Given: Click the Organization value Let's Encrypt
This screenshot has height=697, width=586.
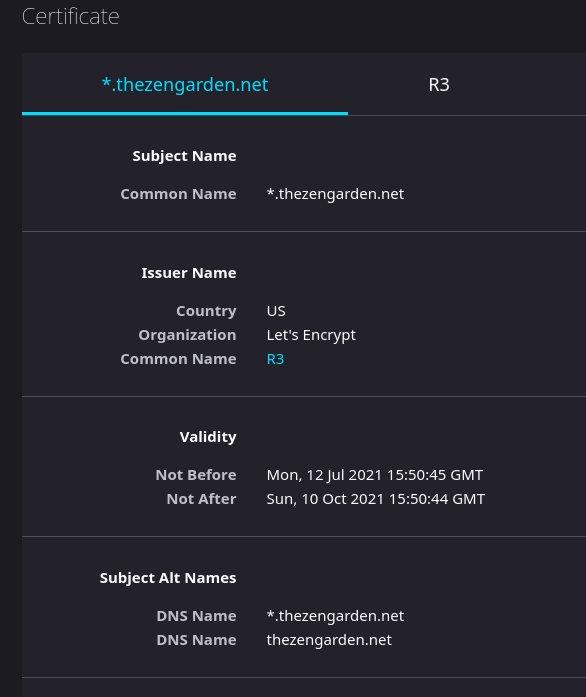Looking at the screenshot, I should point(311,335).
